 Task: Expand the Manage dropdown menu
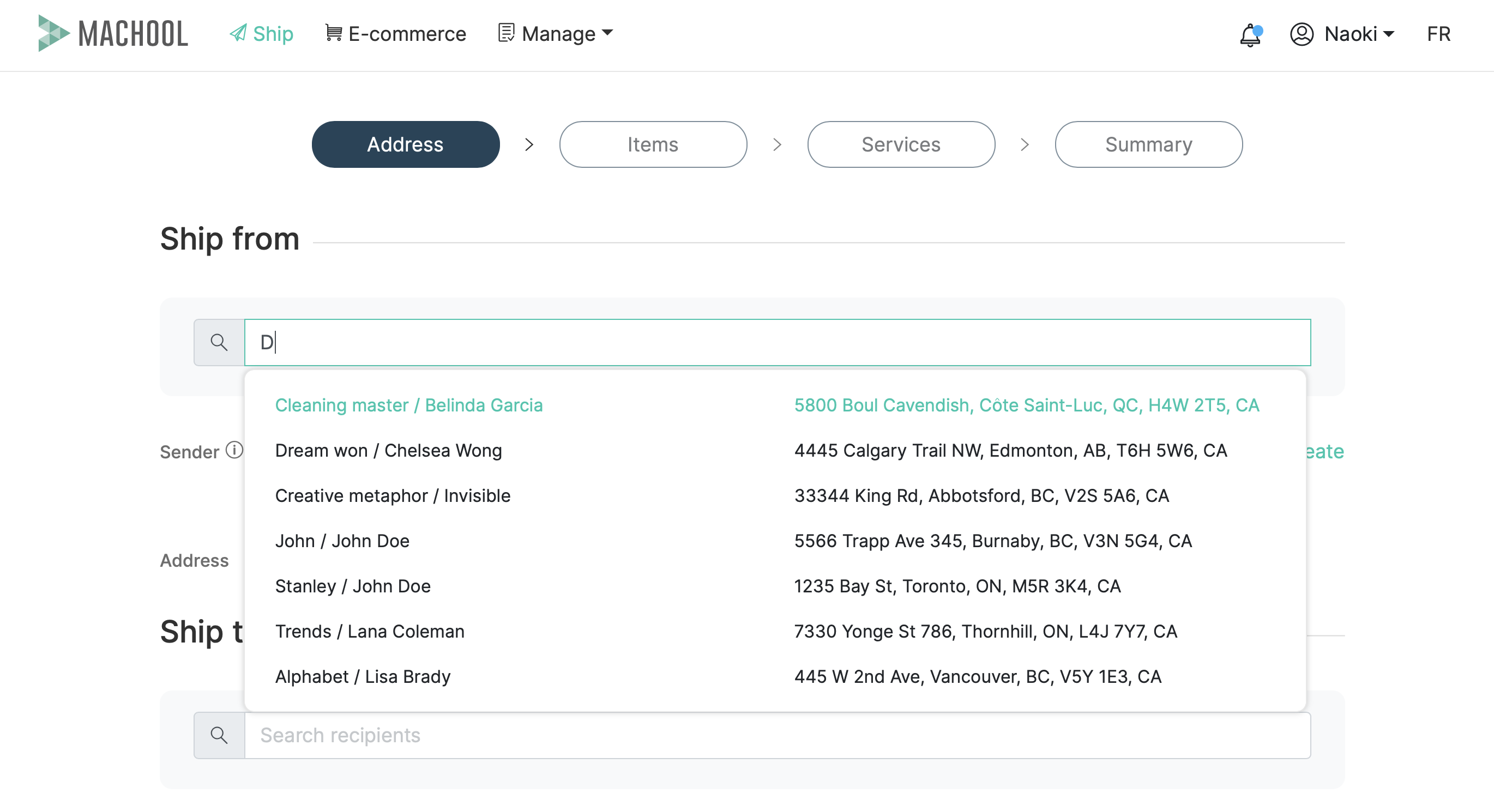[x=556, y=34]
